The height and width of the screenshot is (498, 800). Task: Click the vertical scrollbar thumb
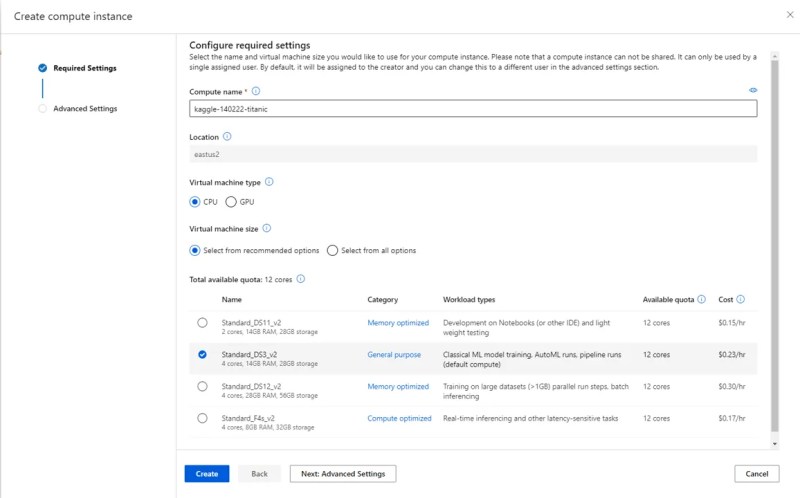click(x=774, y=245)
